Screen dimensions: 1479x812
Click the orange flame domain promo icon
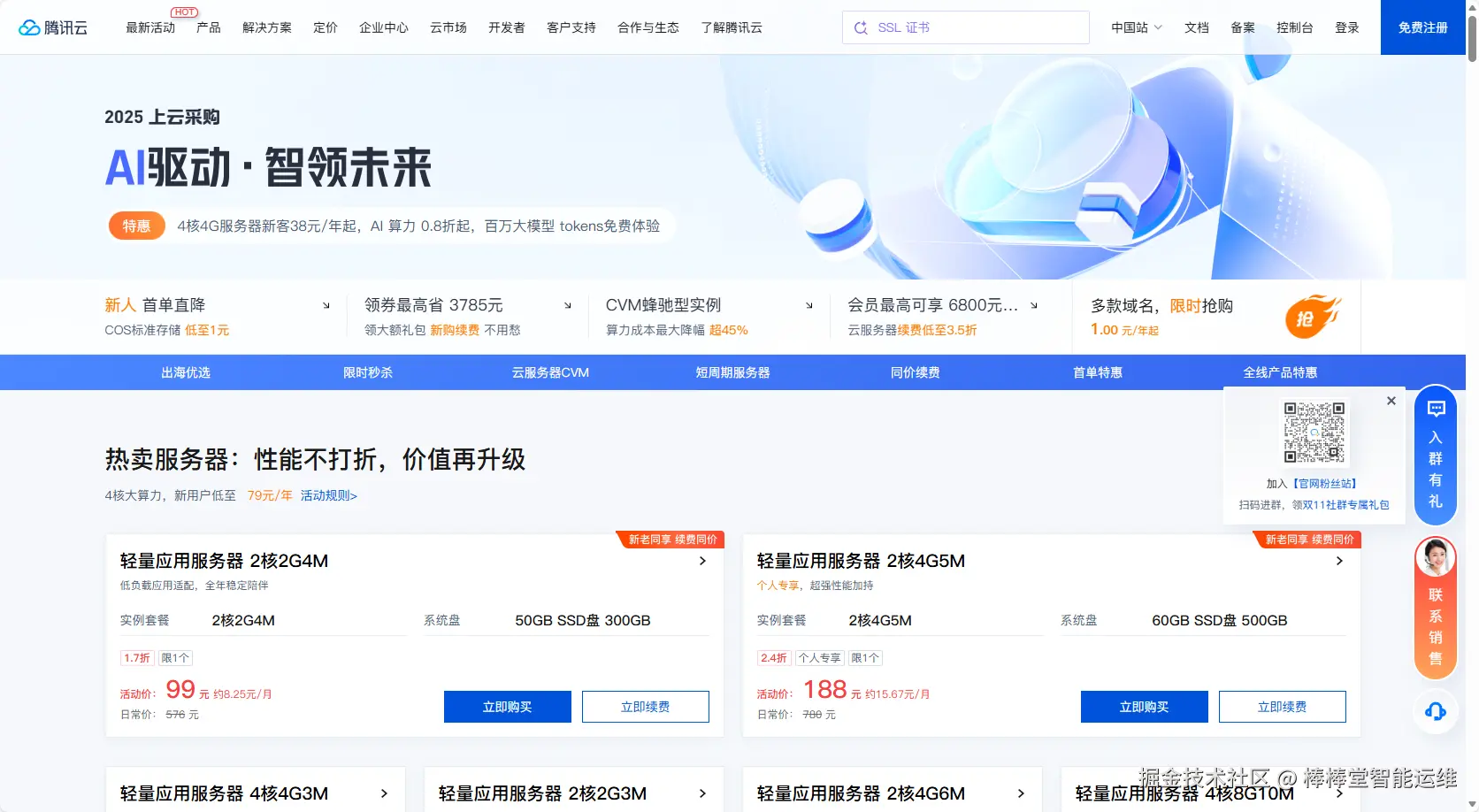1313,316
